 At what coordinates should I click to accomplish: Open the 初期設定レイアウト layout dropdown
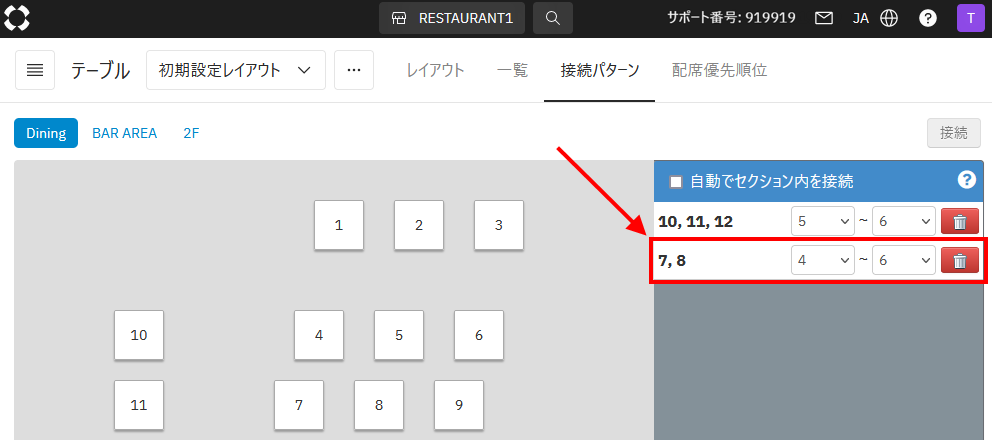[x=236, y=70]
